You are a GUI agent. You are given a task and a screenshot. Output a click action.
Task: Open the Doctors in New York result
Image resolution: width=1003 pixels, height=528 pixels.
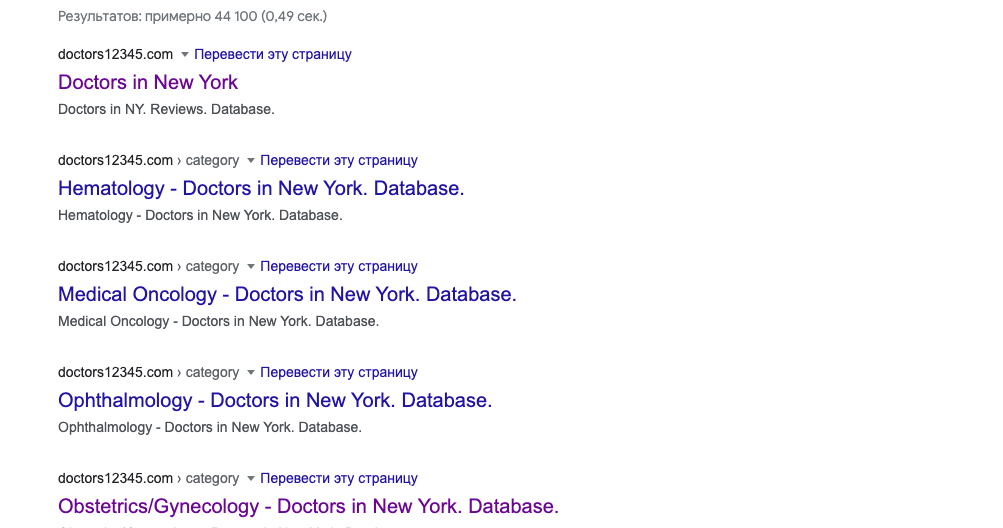148,82
